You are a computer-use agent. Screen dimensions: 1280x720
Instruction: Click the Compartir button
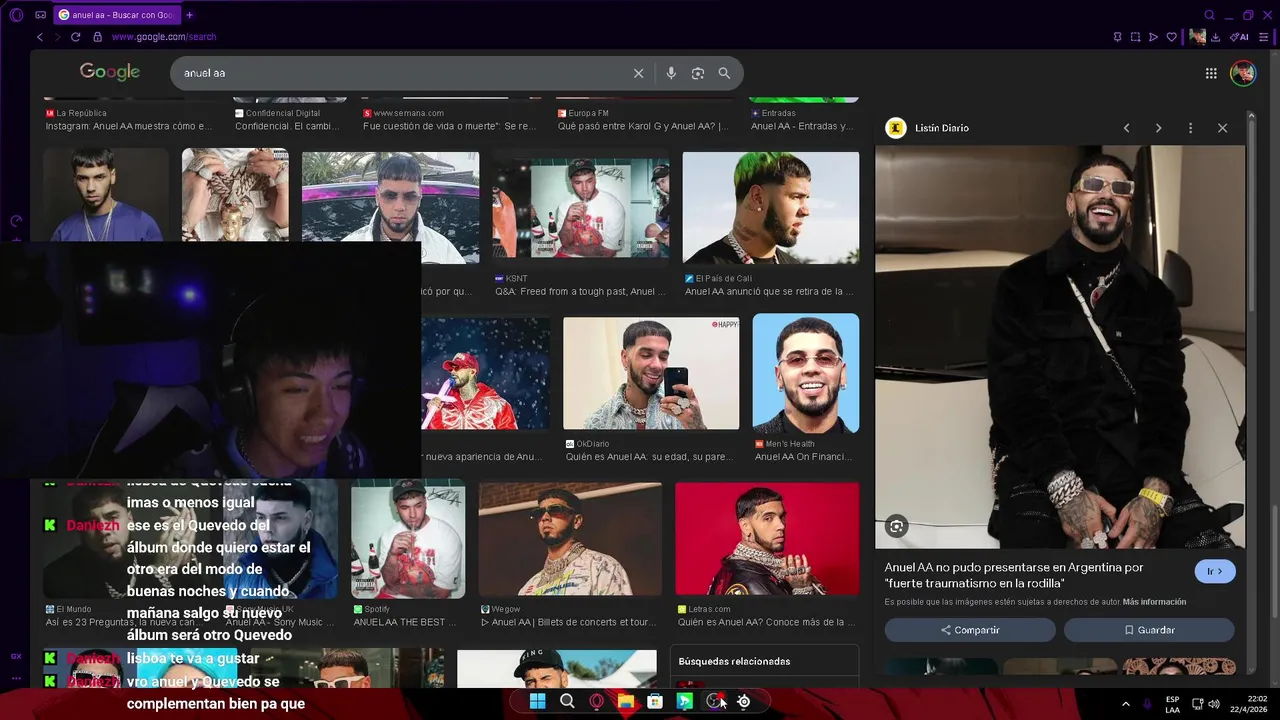click(970, 630)
